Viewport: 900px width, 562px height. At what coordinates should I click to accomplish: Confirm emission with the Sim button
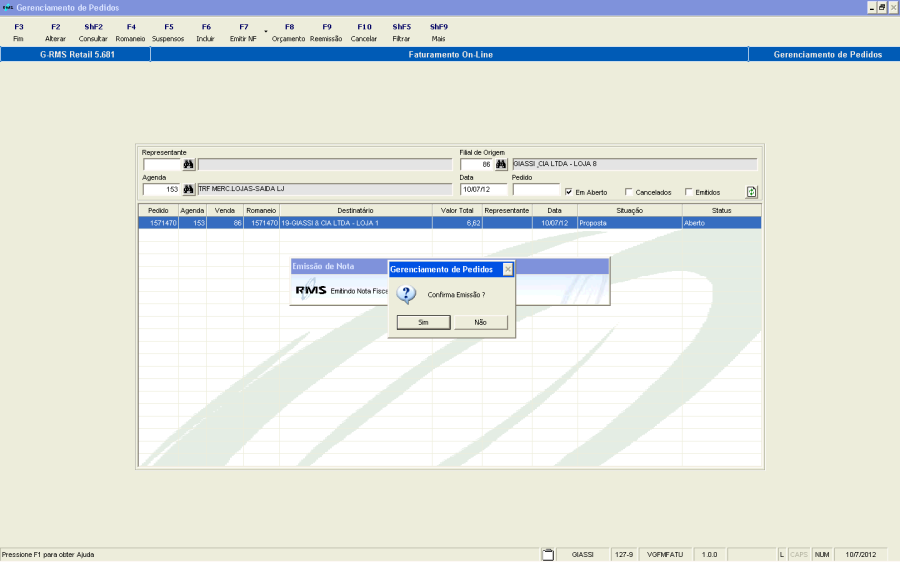424,322
